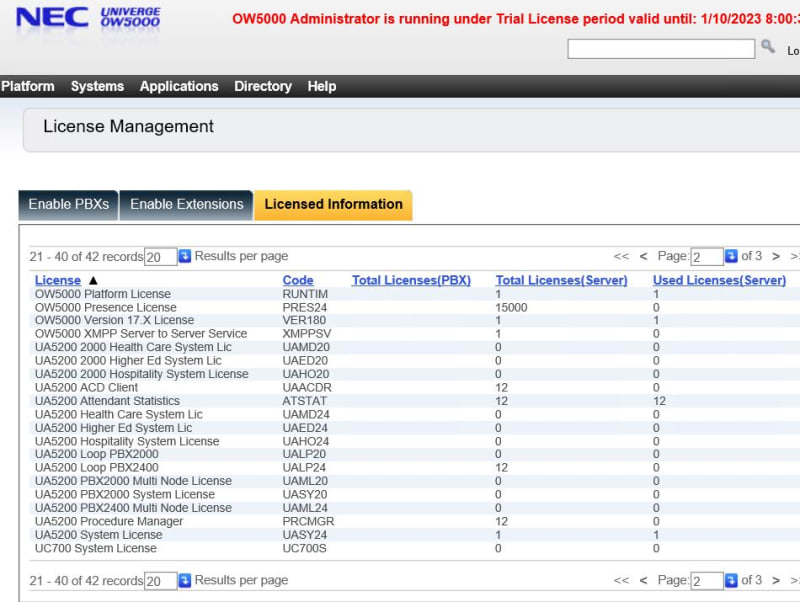Click top results-per-page field showing 20
Screen dimensions: 800x602
pos(161,257)
